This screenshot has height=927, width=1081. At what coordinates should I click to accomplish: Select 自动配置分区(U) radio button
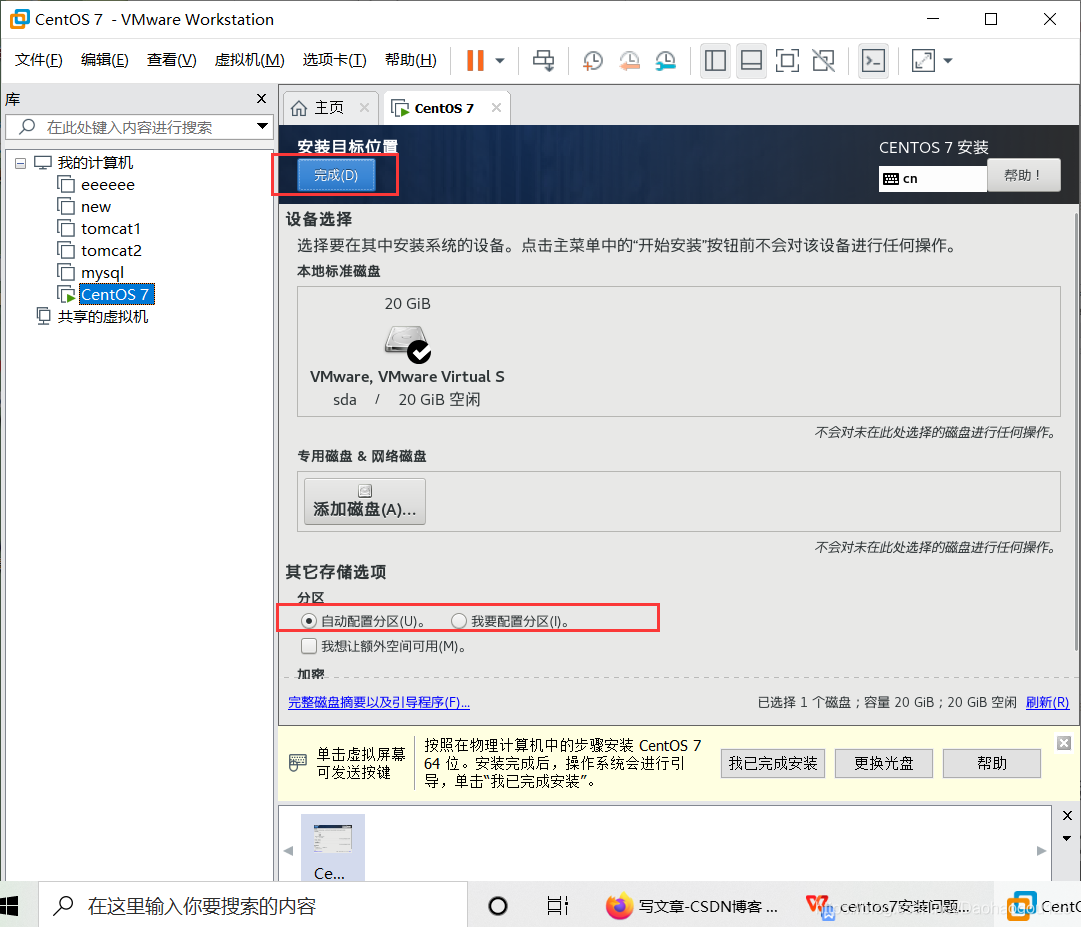click(x=309, y=622)
